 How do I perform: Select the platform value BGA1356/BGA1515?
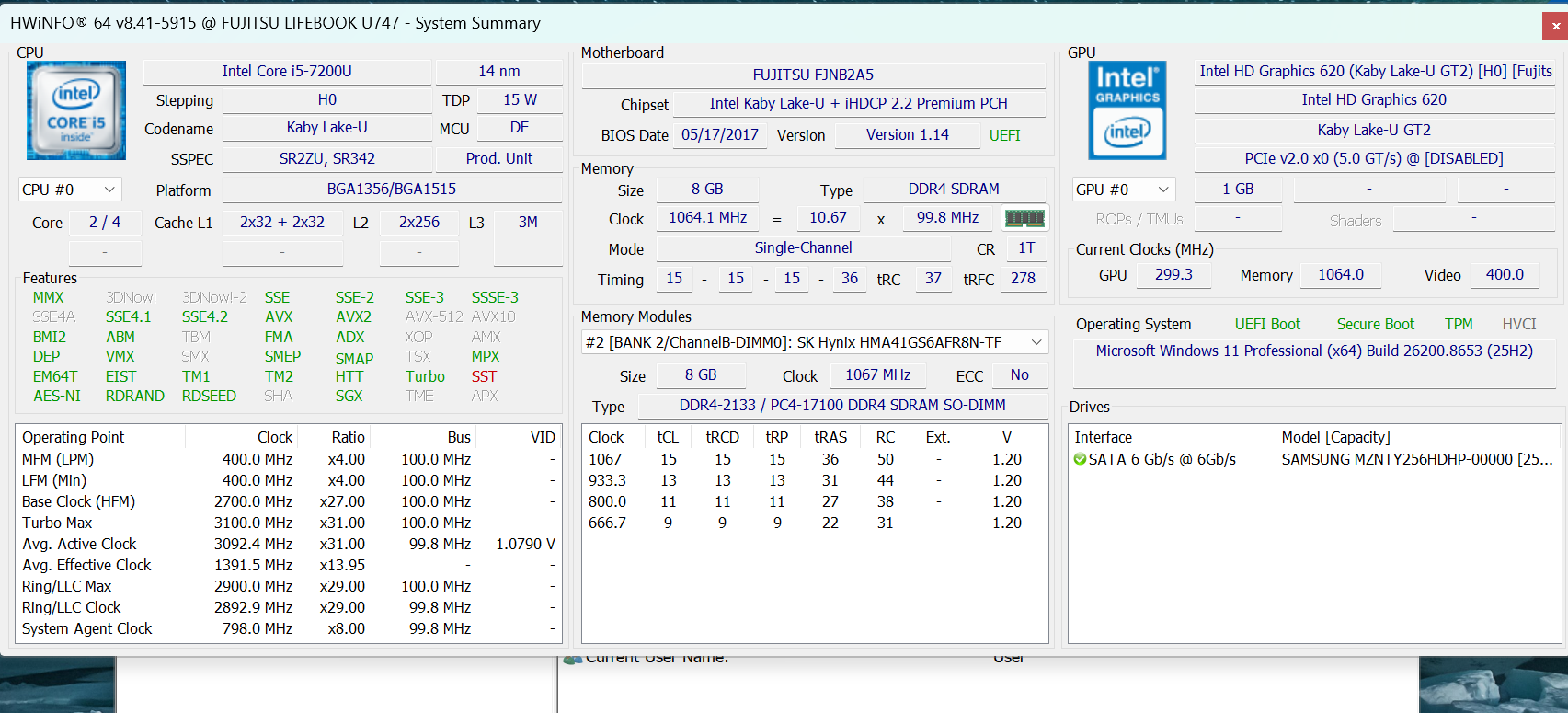[x=392, y=189]
